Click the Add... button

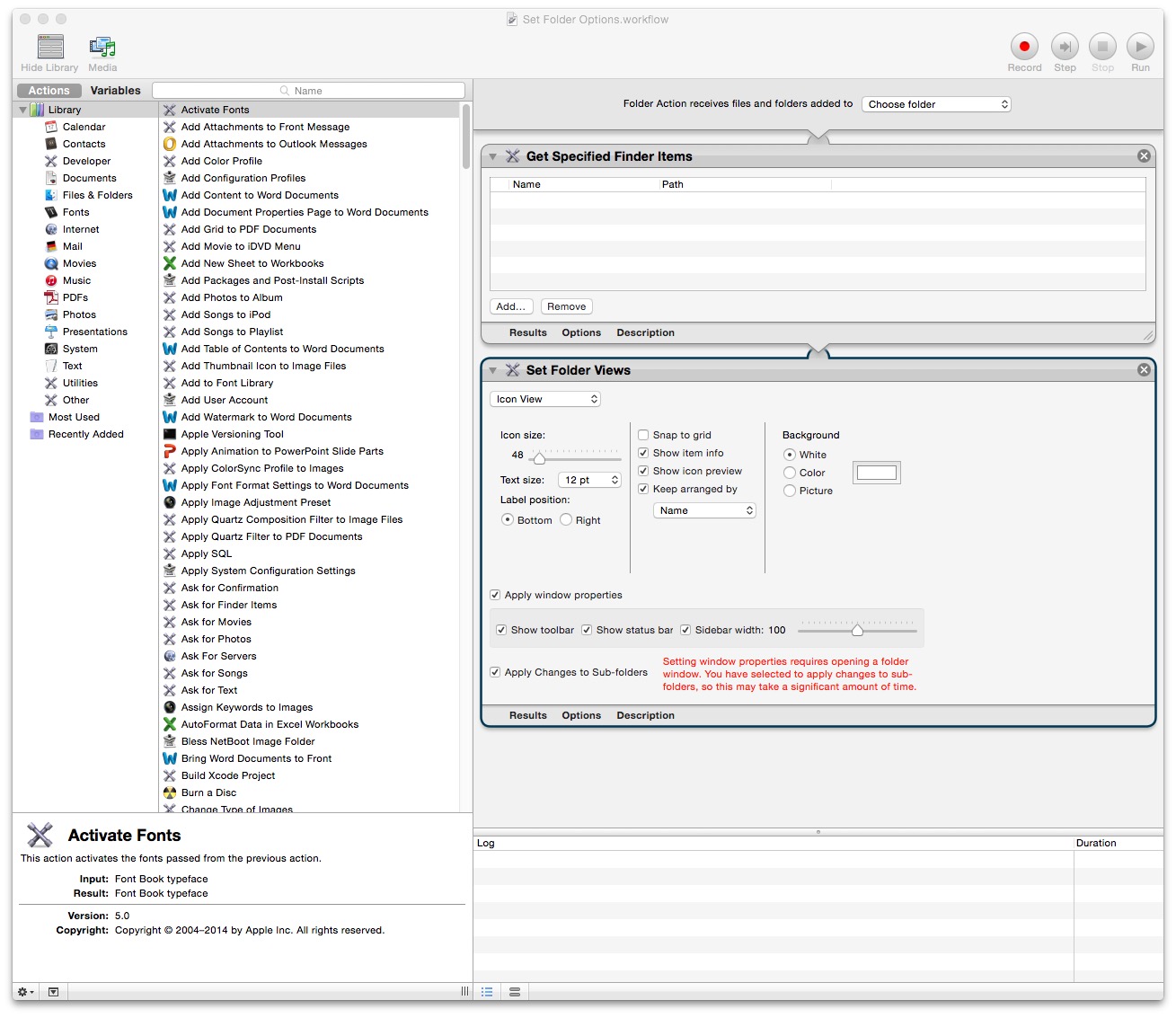(511, 306)
